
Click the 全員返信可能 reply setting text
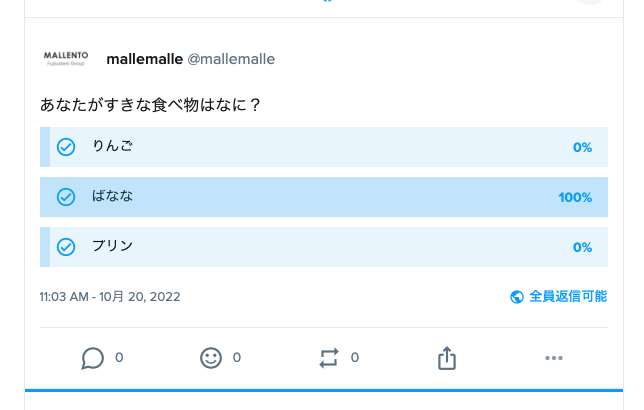pyautogui.click(x=567, y=297)
